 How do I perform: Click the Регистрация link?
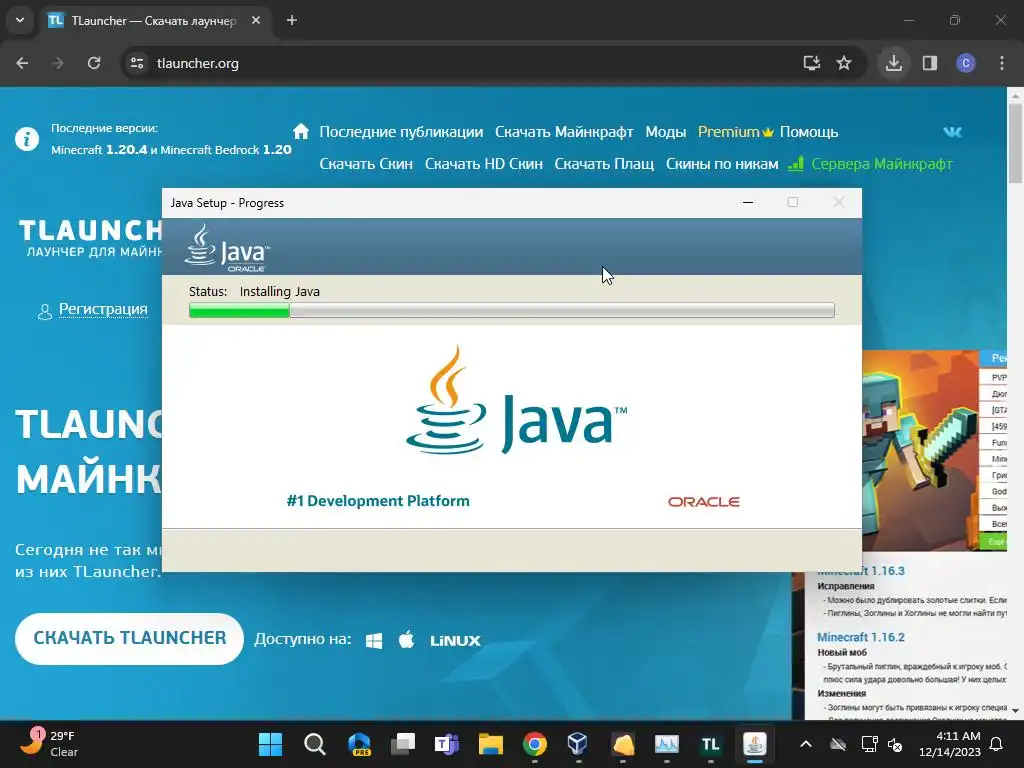(103, 309)
